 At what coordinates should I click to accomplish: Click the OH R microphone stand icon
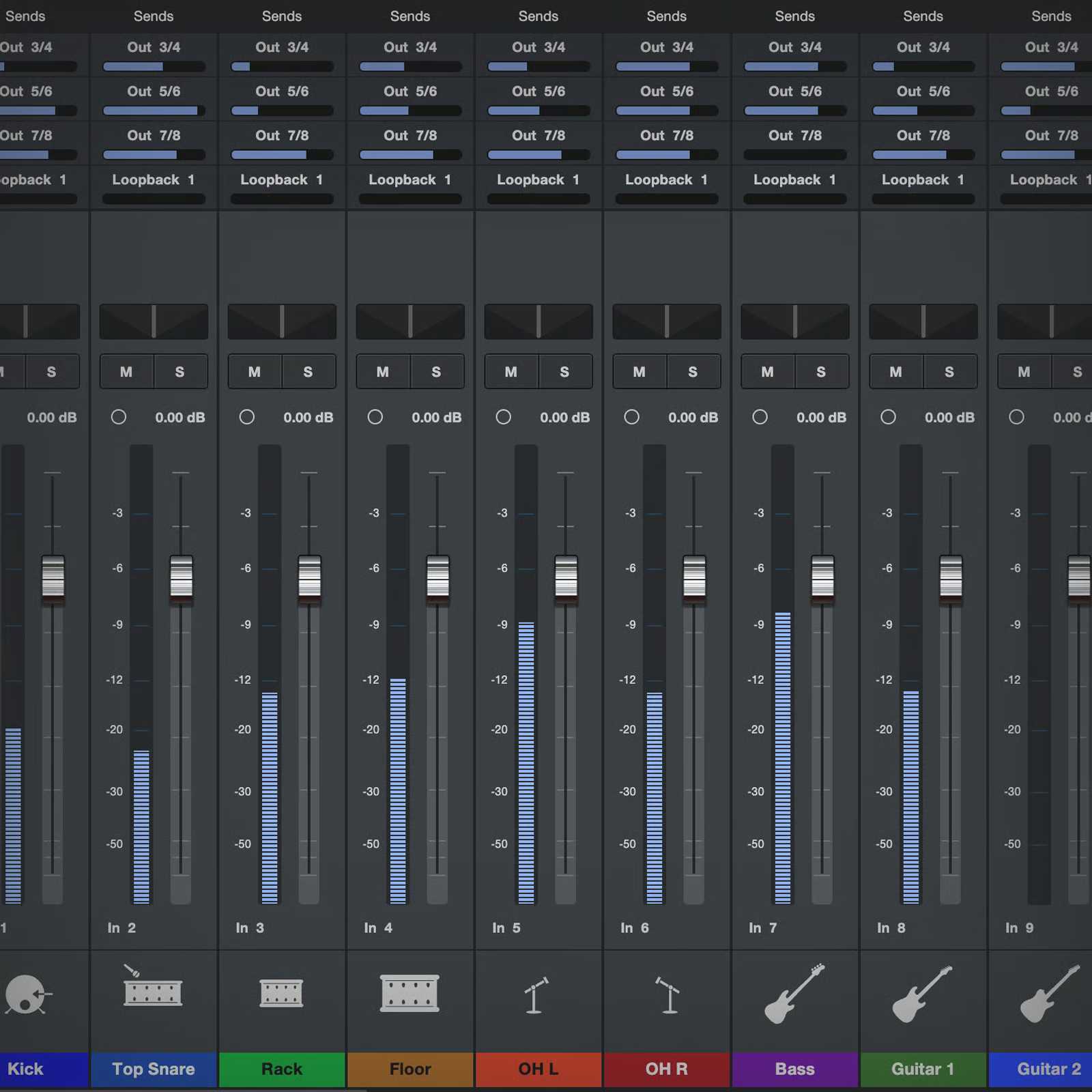[x=667, y=995]
